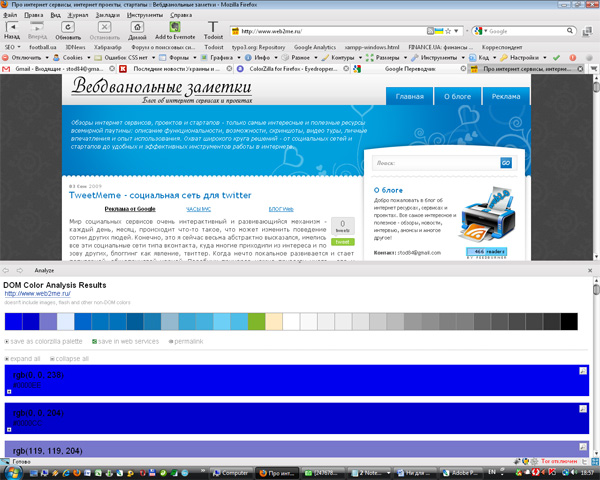Open the Правка menu
Screen dimensions: 600x480
(33, 15)
